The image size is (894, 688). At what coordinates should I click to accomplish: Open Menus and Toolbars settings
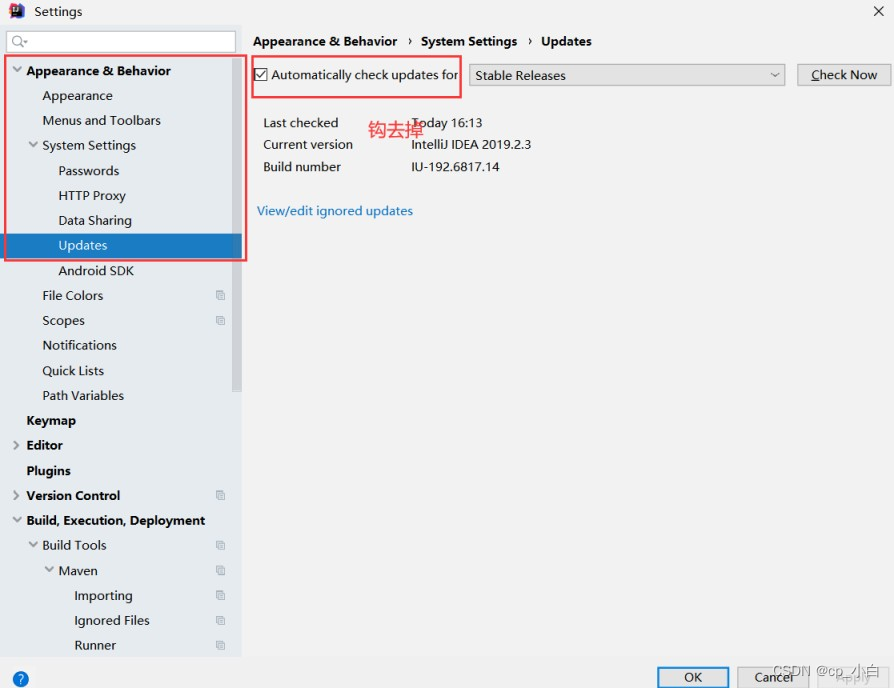(101, 121)
